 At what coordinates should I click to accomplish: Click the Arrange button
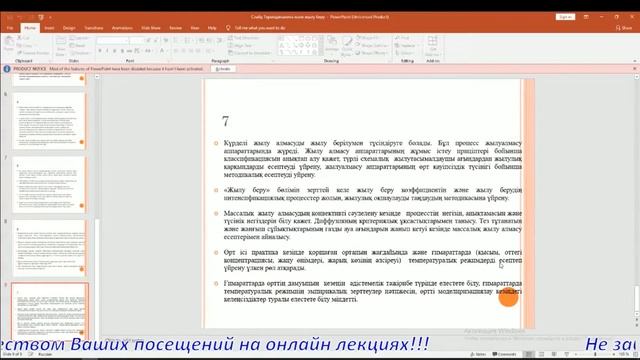[332, 45]
